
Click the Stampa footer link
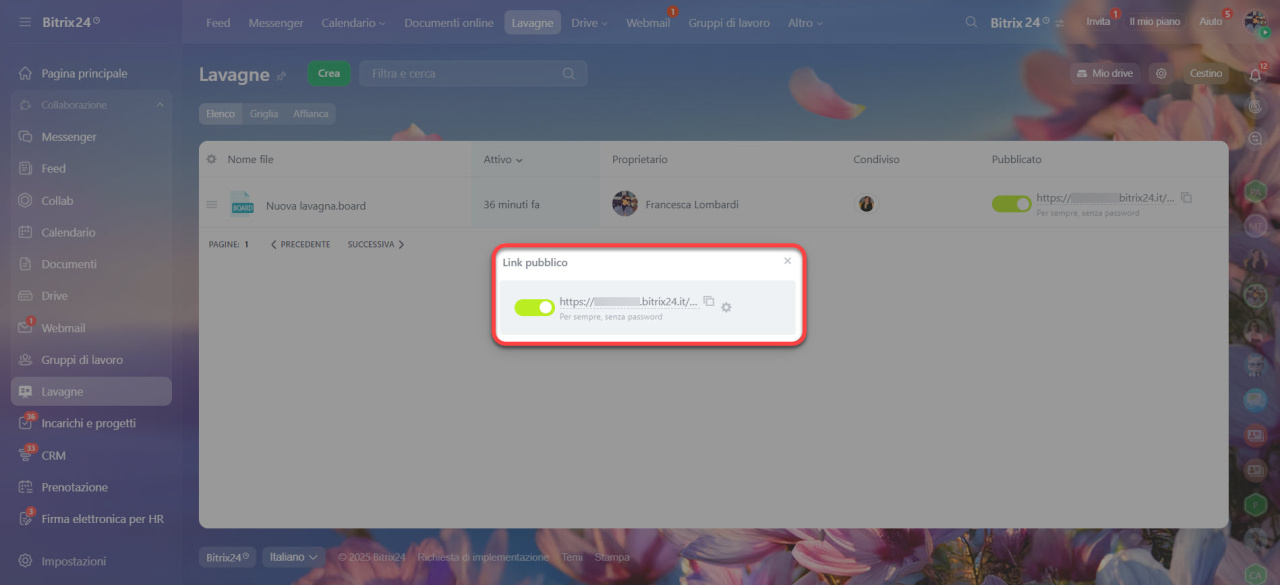[612, 557]
